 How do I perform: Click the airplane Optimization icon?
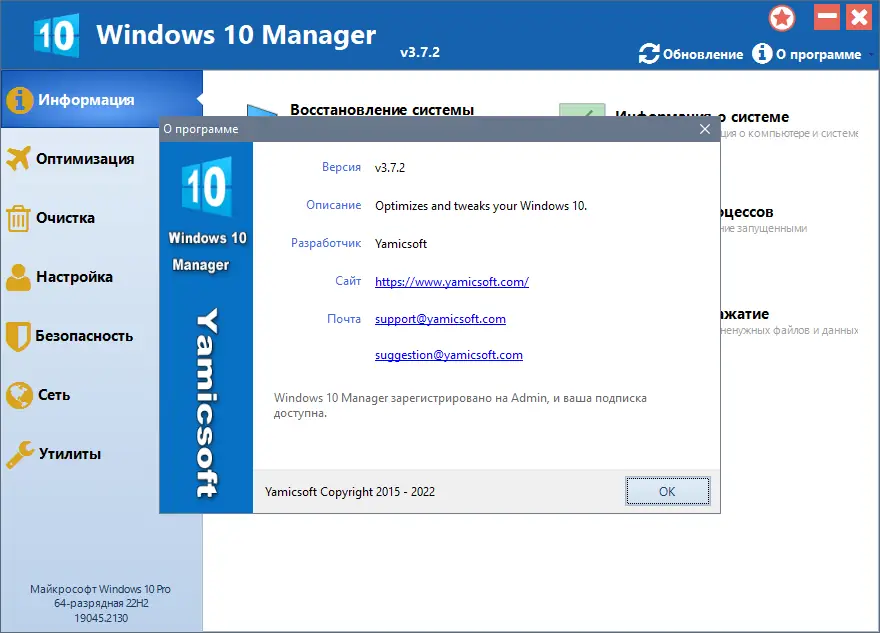click(x=19, y=158)
